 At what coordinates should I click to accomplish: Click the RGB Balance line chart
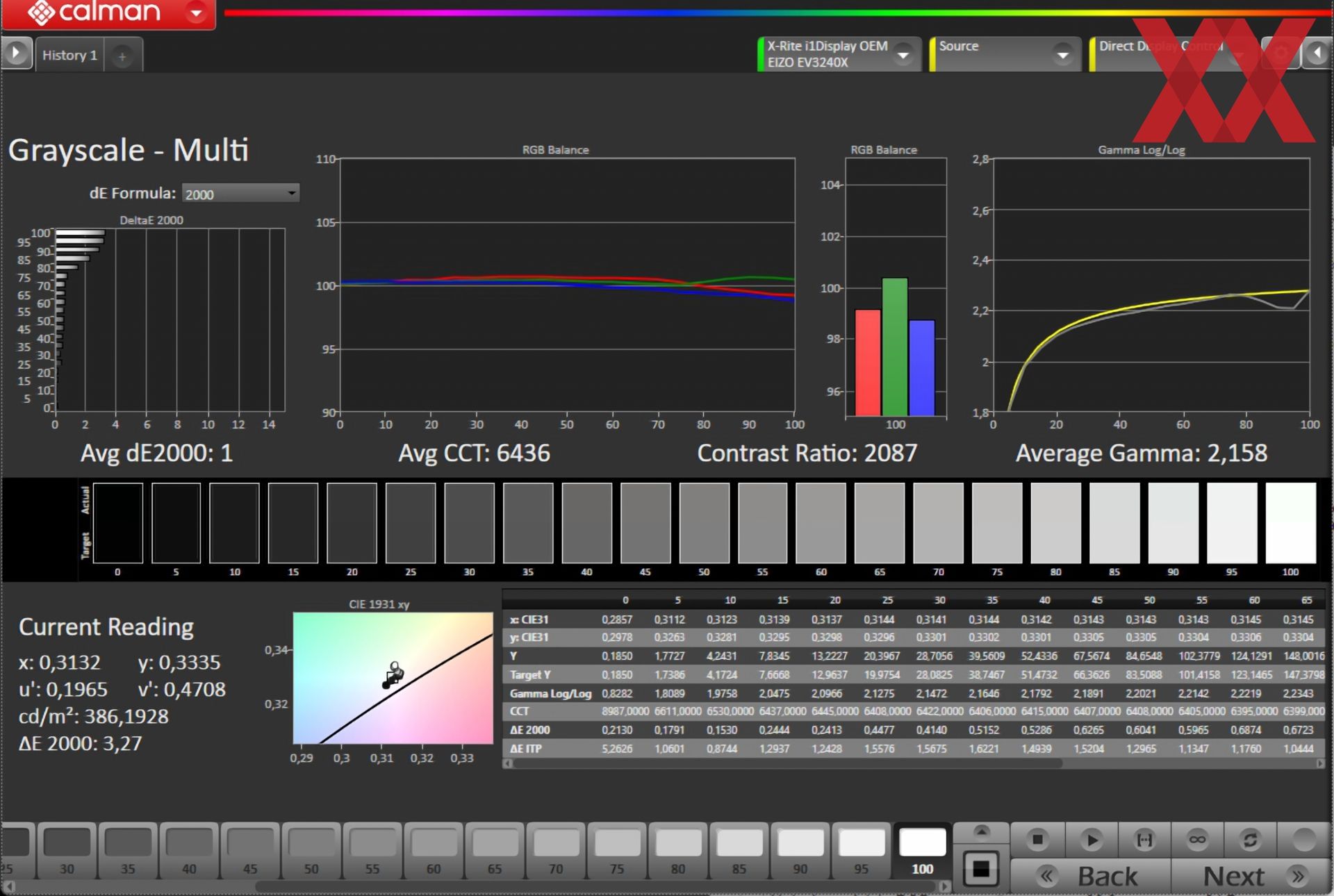coord(567,285)
